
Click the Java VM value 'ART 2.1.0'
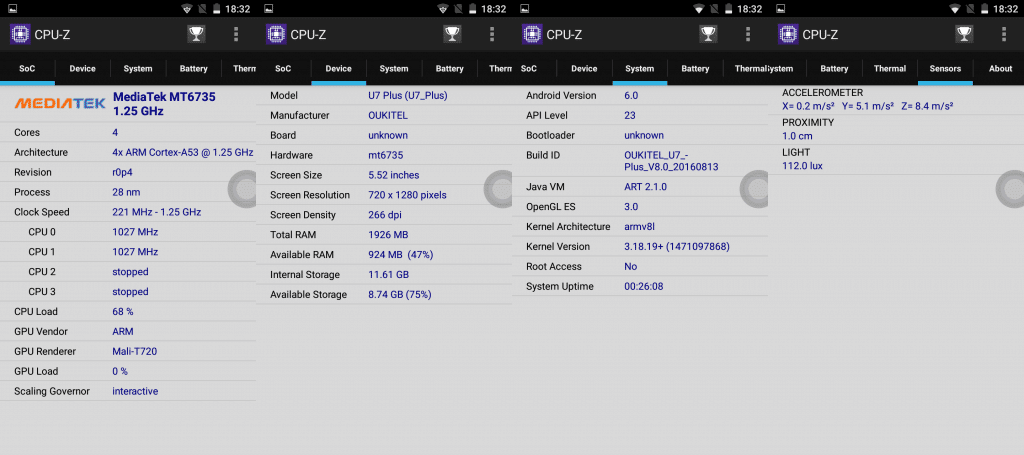click(645, 187)
